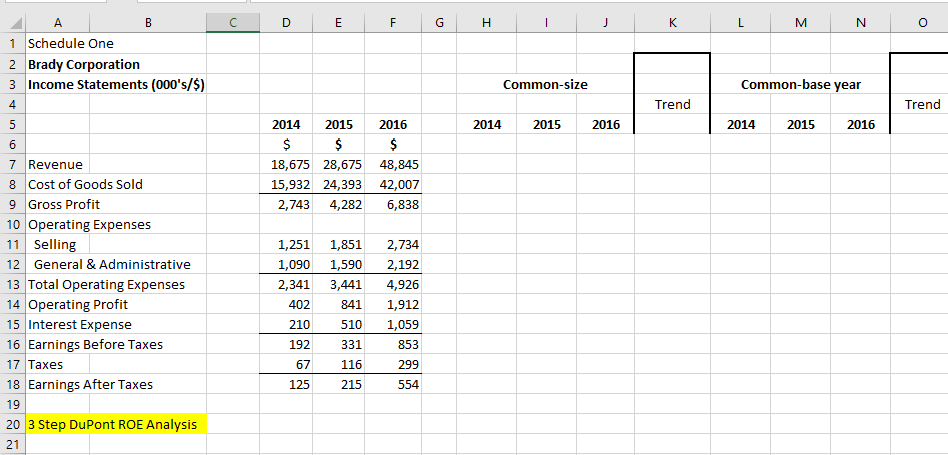Click the $ sign in column E
Screen dimensions: 948x455
click(x=340, y=144)
